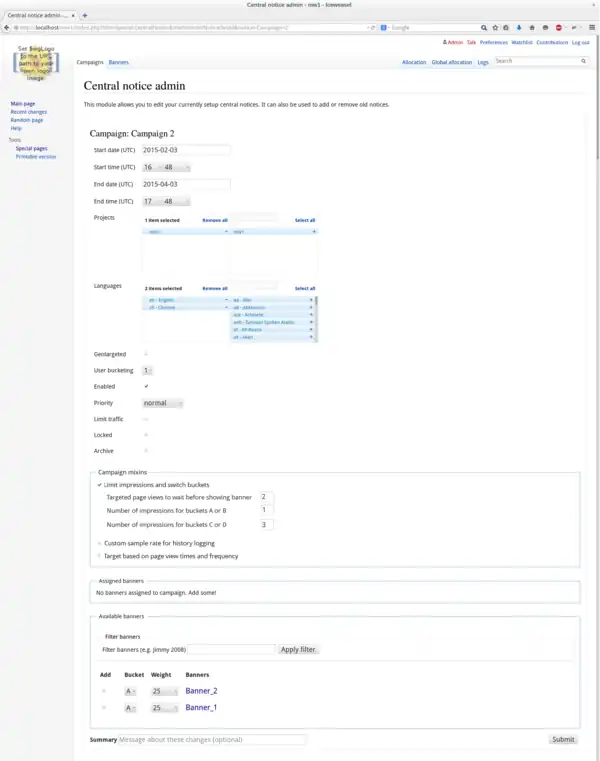The image size is (600, 761).
Task: Close the Central notice admin browser tab
Action: pos(73,16)
